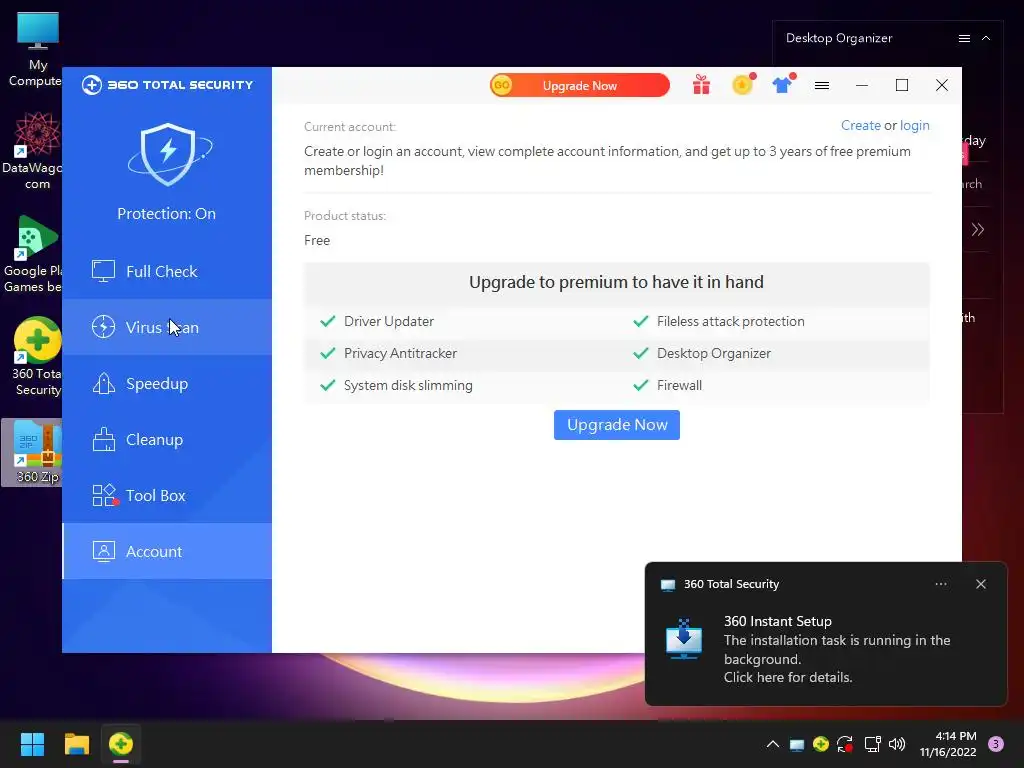Click the Virus Scan lightning icon

pos(103,327)
